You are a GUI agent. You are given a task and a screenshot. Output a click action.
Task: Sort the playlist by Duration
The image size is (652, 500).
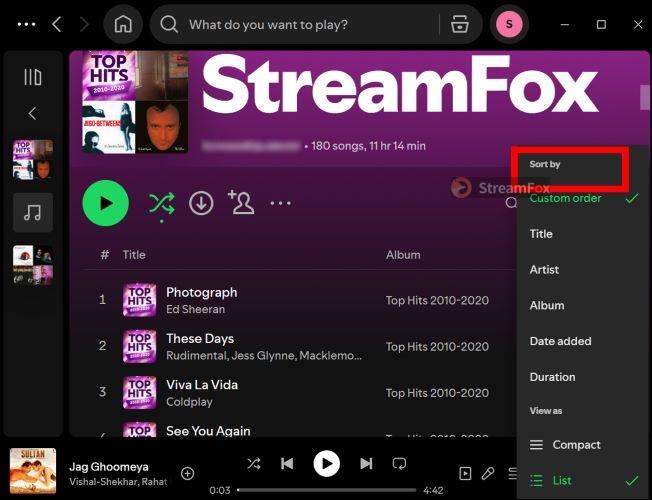tap(583, 377)
